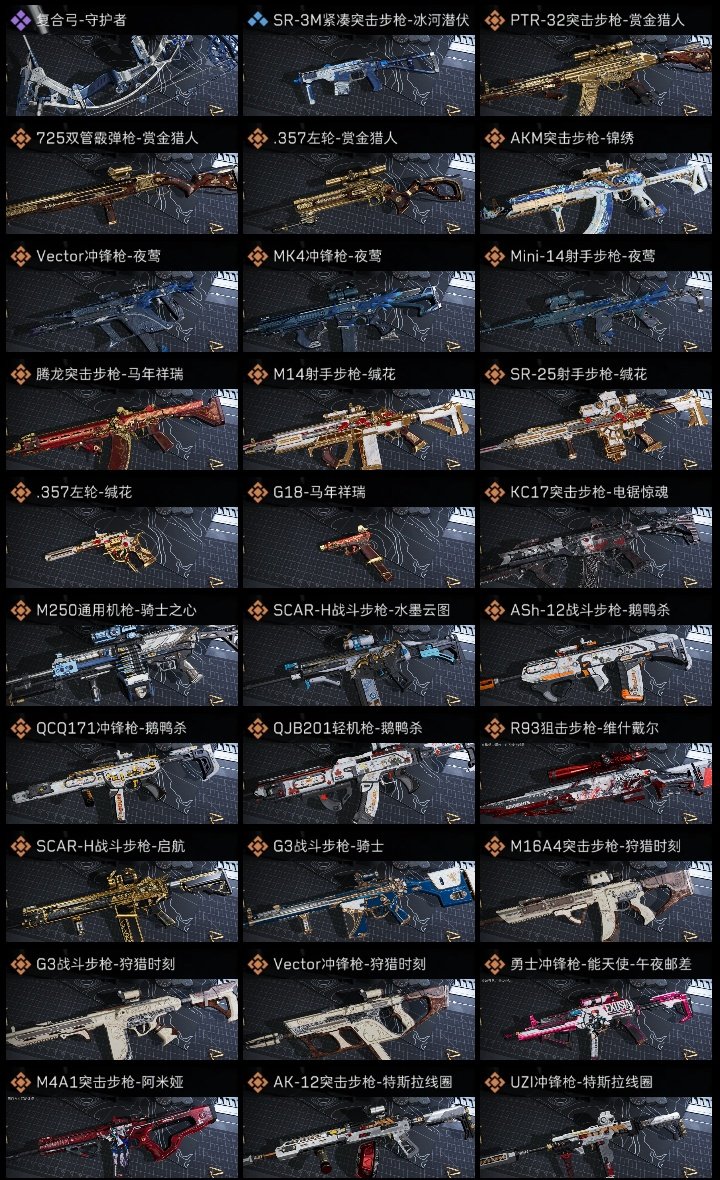Click the rarity icon beside G3战斗步枪-骑士
Viewport: 720px width, 1180px height.
pos(257,846)
